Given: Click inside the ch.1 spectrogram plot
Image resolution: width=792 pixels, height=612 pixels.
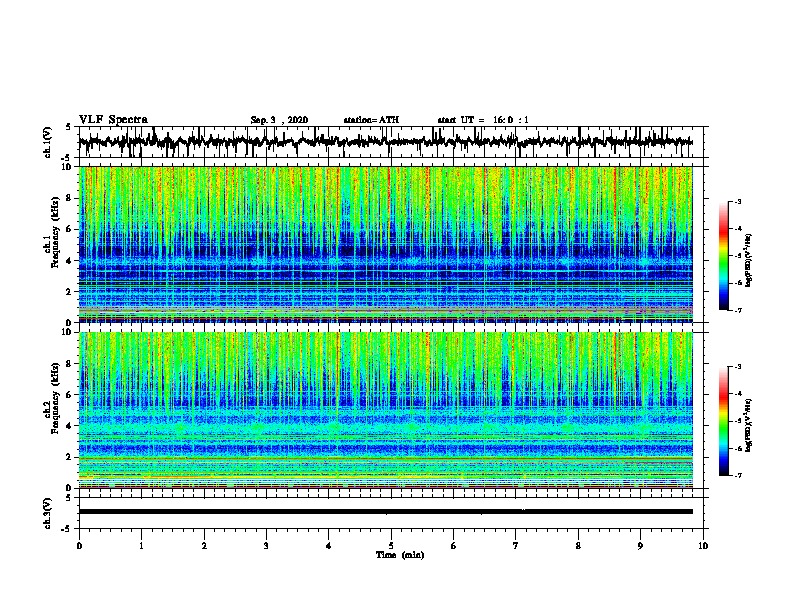Looking at the screenshot, I should tap(386, 244).
